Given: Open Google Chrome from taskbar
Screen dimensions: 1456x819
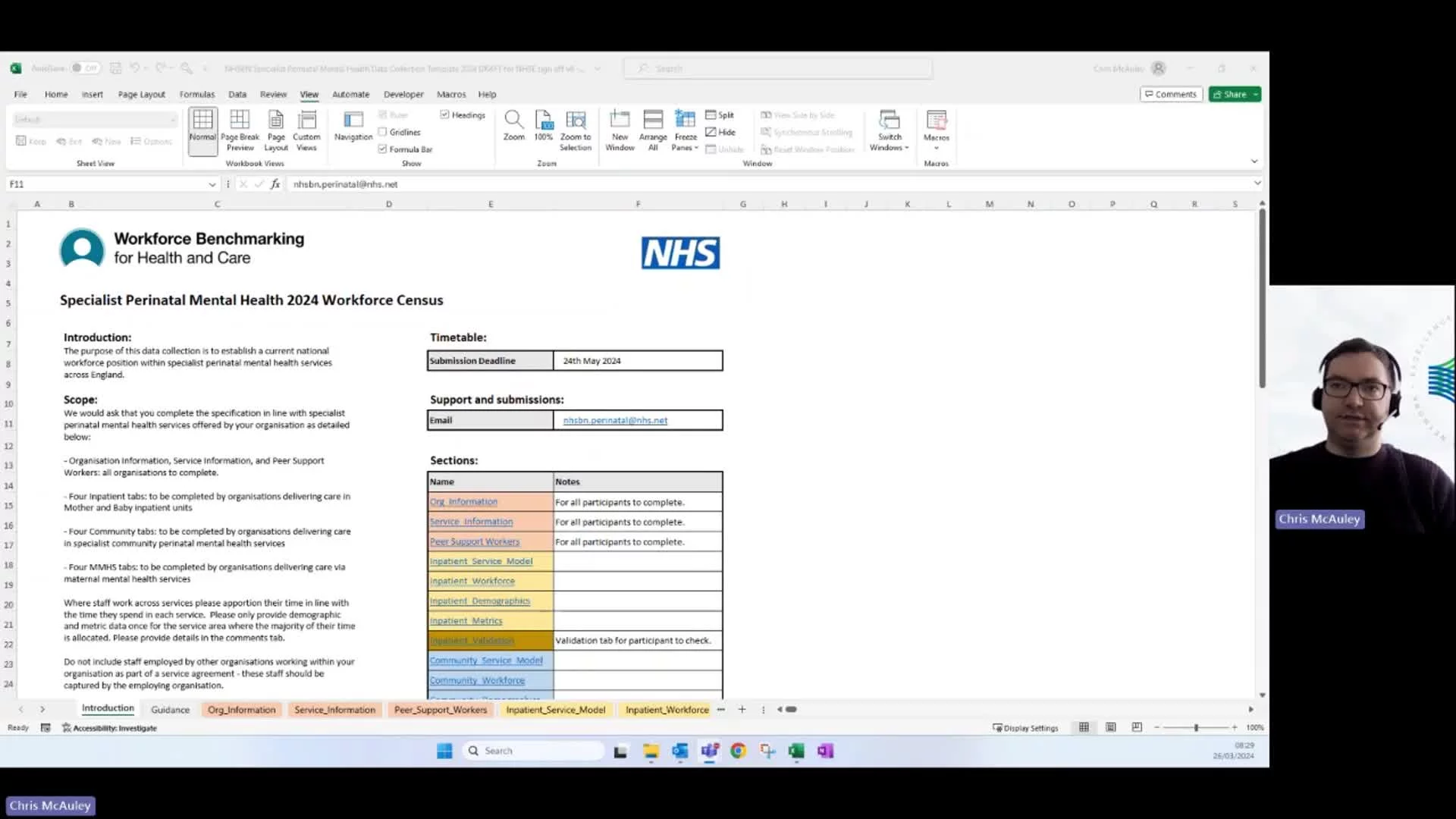Looking at the screenshot, I should (738, 751).
